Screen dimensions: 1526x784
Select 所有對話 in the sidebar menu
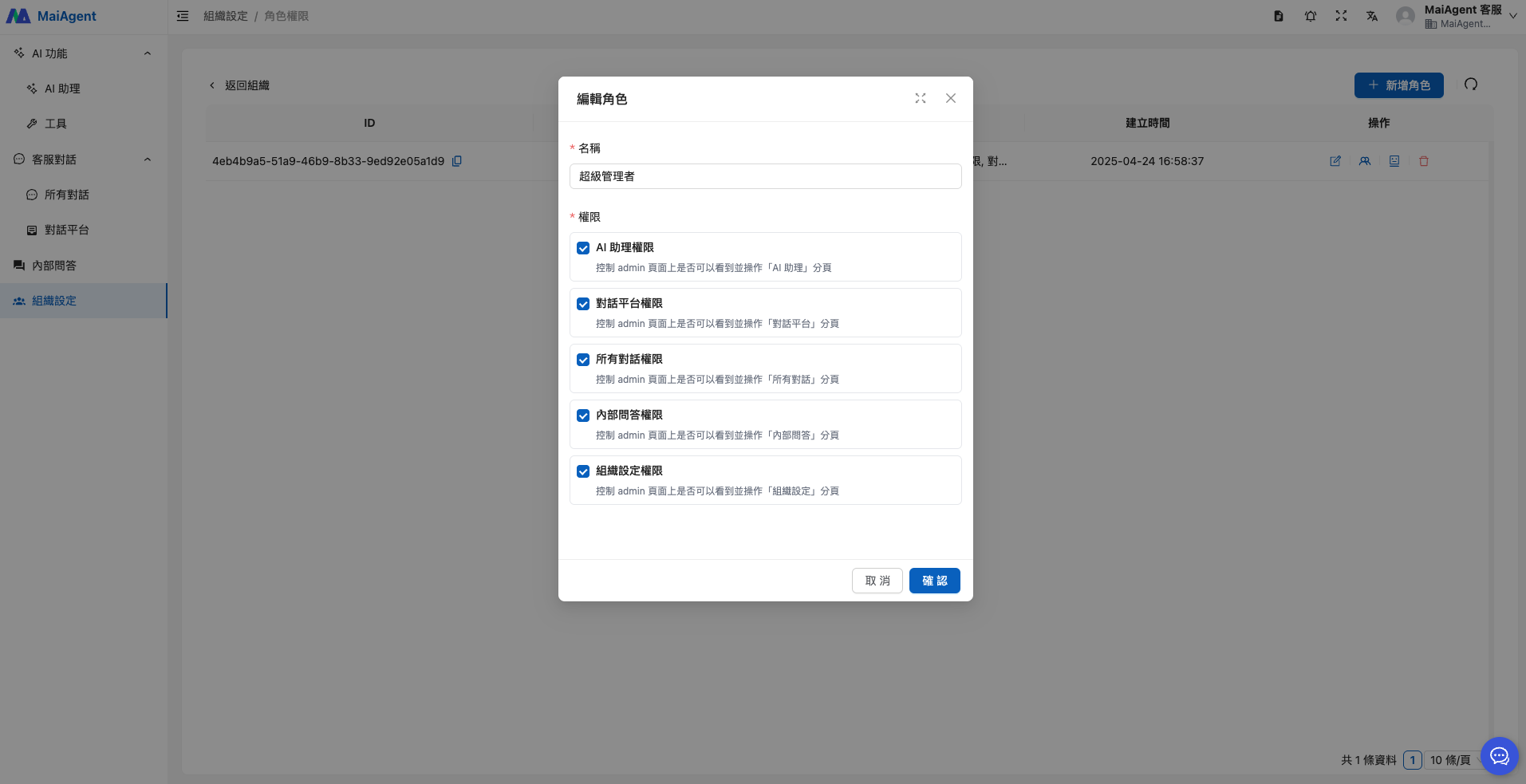tap(67, 195)
